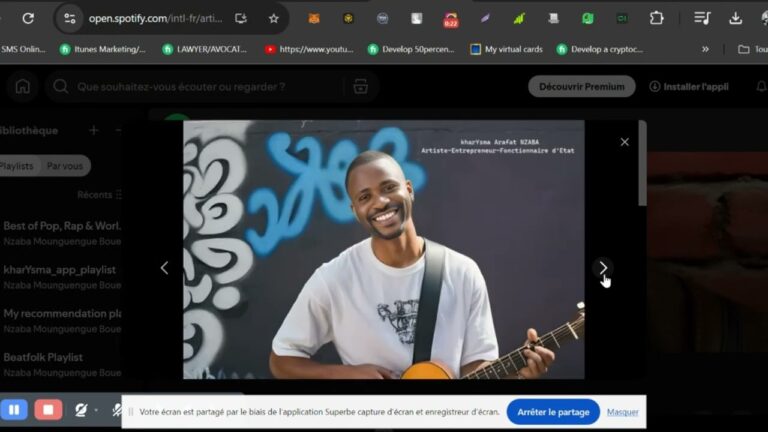Open Best of Pop, Rap & World playlist
The height and width of the screenshot is (432, 768).
[x=61, y=233]
